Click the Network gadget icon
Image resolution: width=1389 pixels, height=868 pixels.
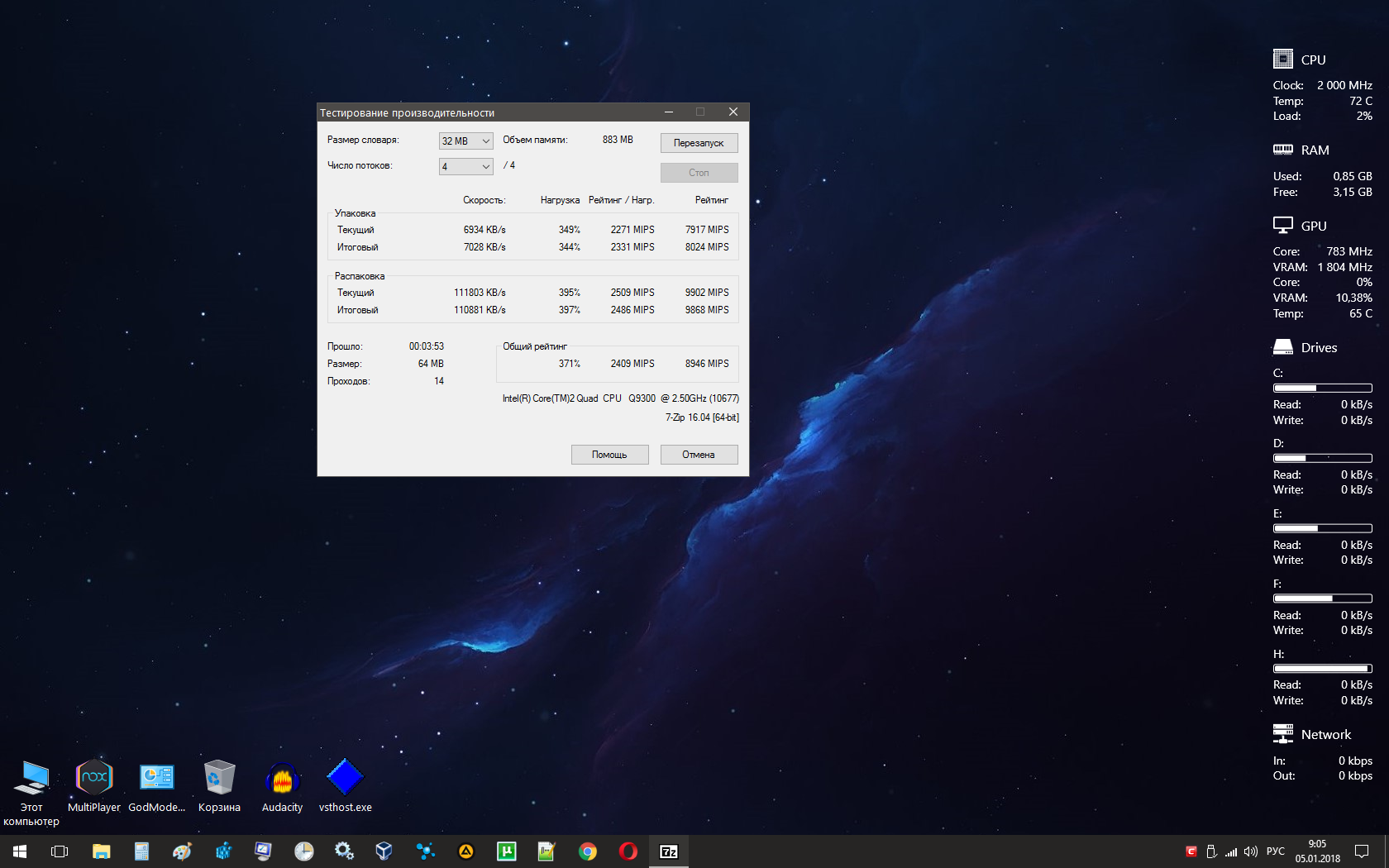pos(1283,733)
